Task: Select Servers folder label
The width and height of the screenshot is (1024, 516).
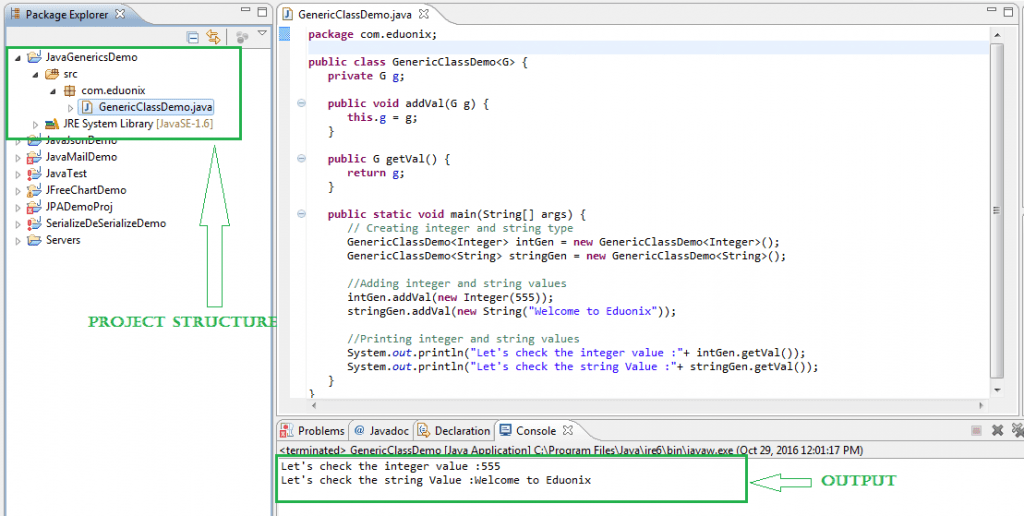Action: click(x=63, y=240)
